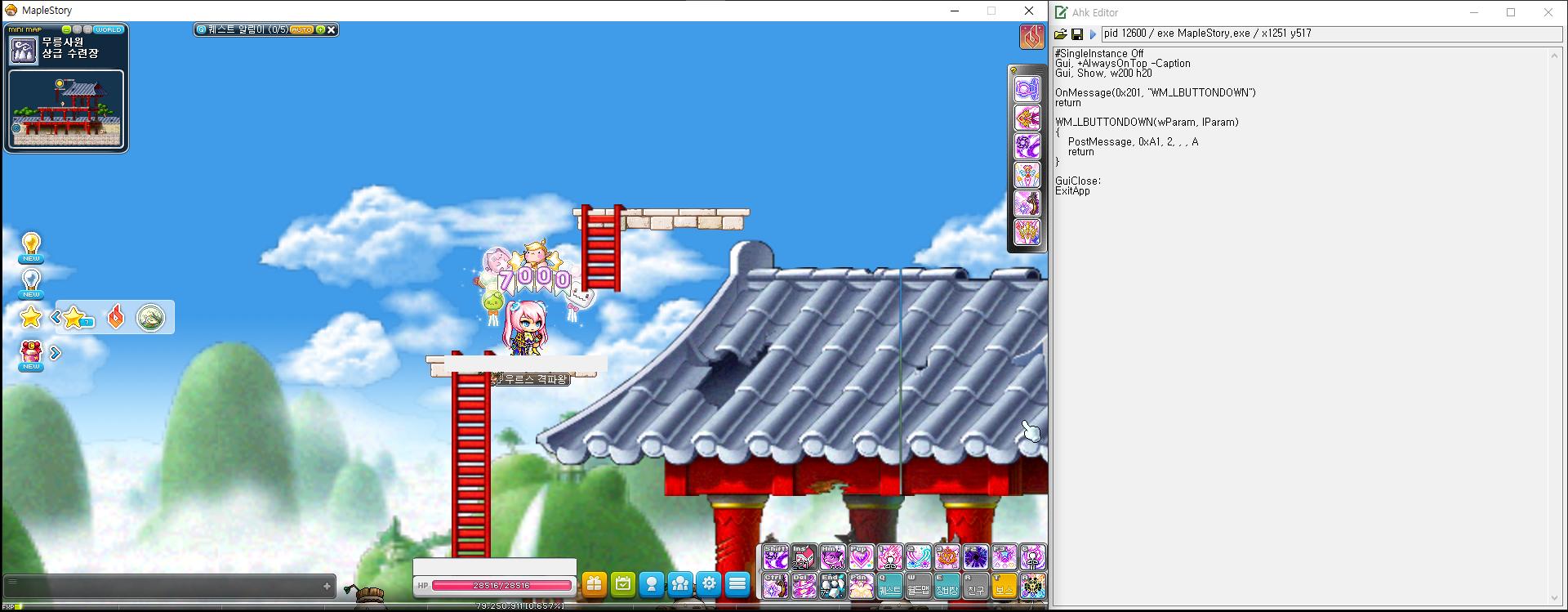1568x612 pixels.
Task: Click the PostMessage line in the script
Action: tap(1134, 142)
